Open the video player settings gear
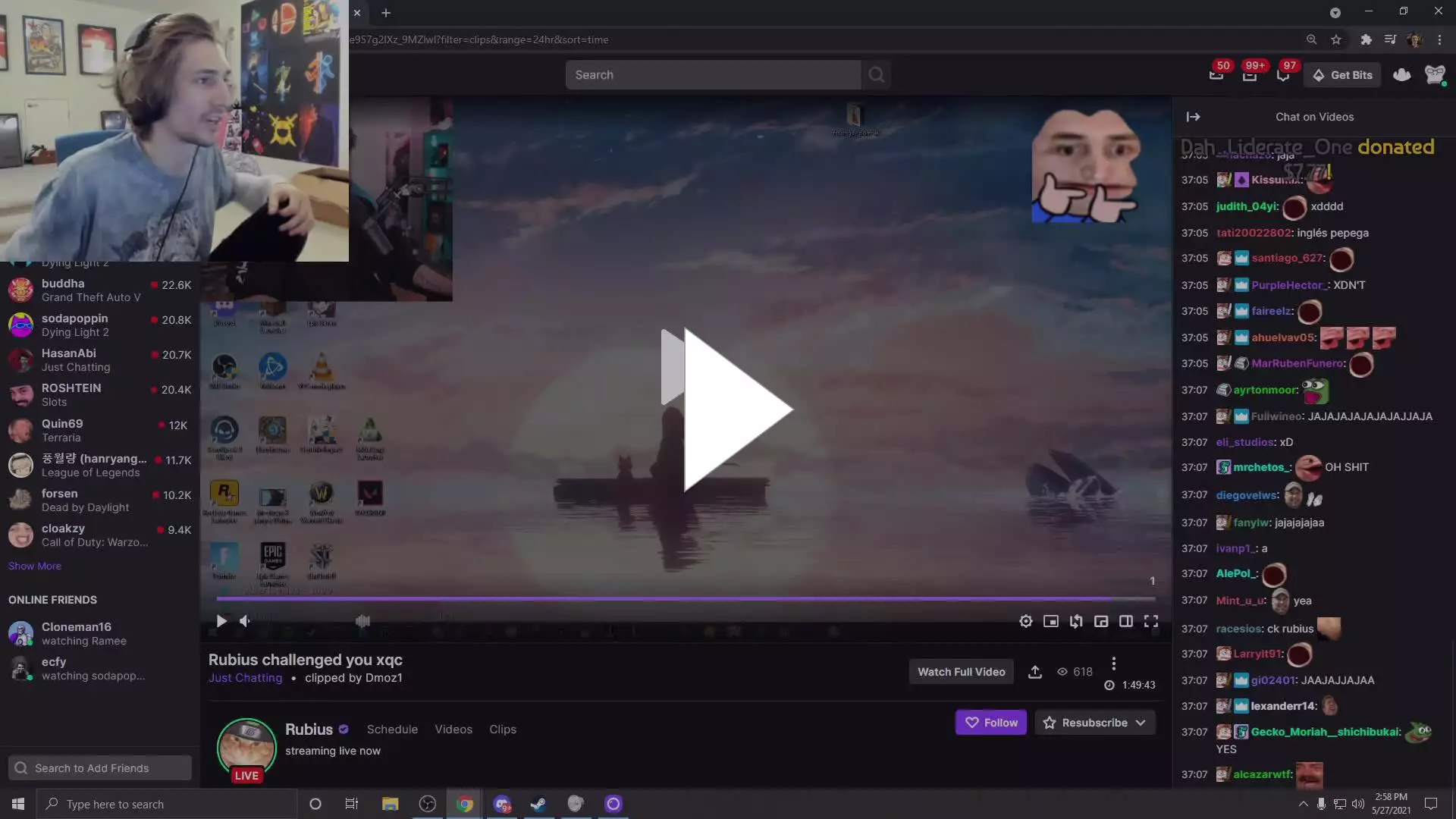 [1026, 621]
